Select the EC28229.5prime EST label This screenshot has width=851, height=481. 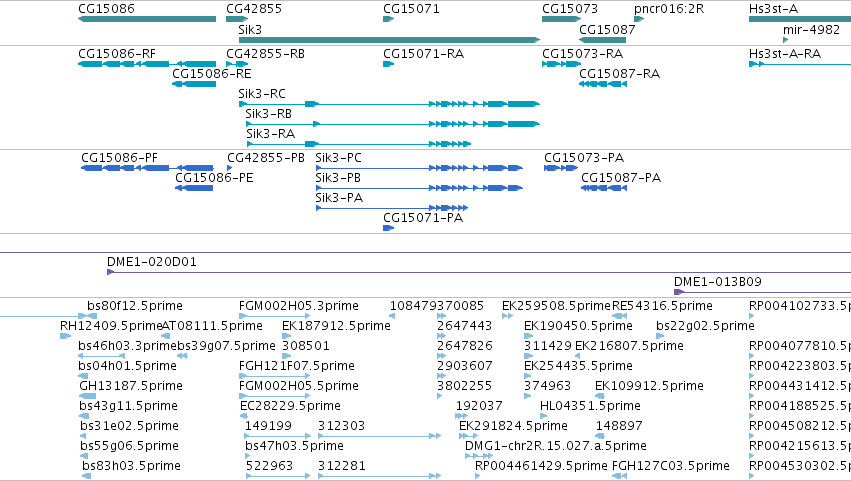[x=290, y=407]
